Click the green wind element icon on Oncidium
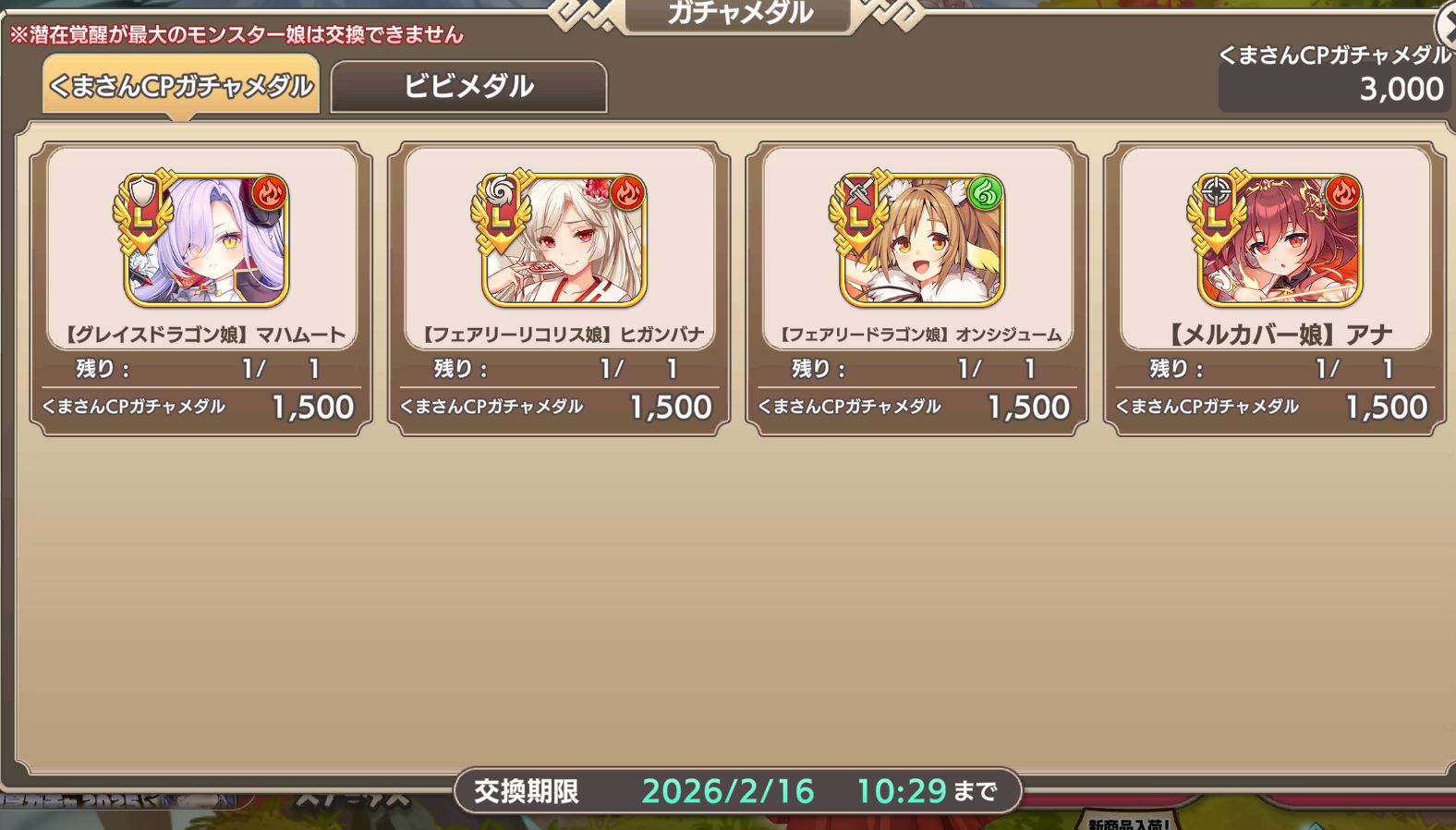Screen dimensions: 1456x830 pyautogui.click(x=986, y=194)
